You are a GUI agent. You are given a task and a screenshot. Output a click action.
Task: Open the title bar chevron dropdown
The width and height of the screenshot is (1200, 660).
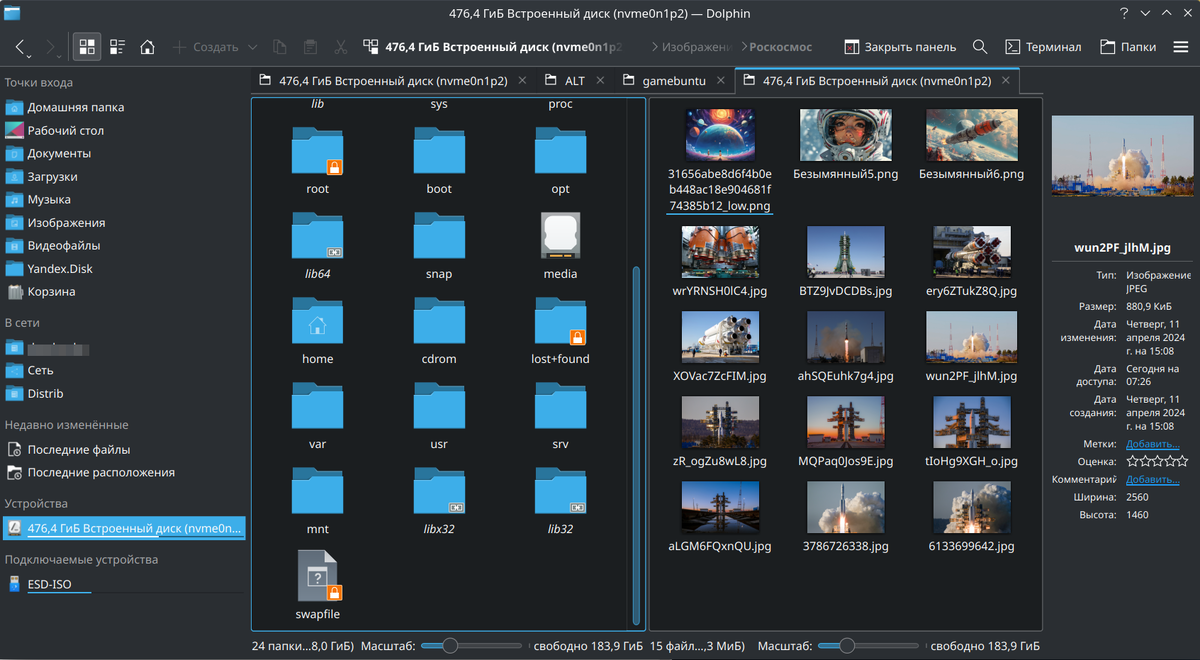coord(1144,13)
